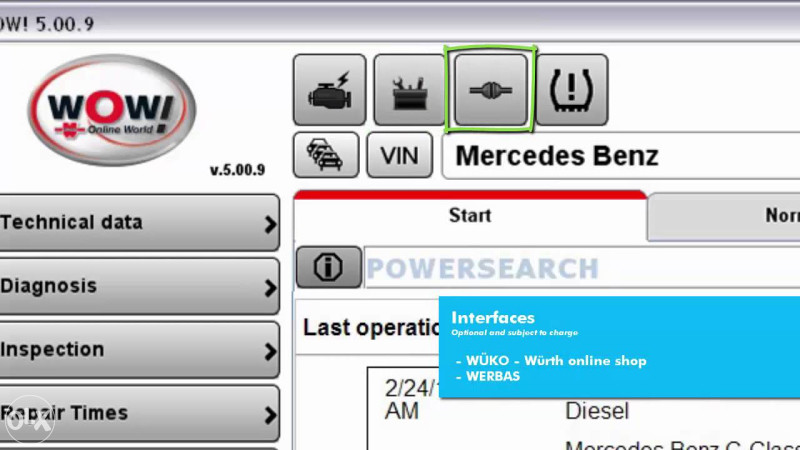This screenshot has width=800, height=450.
Task: Click the Interfaces heading in blue panel
Action: coord(493,318)
